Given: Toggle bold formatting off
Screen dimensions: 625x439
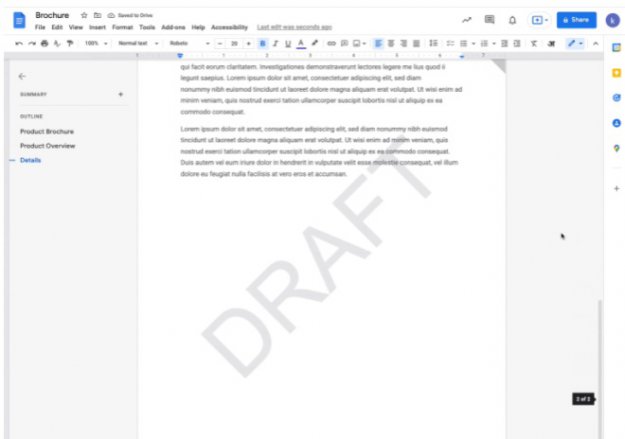Looking at the screenshot, I should coord(262,43).
